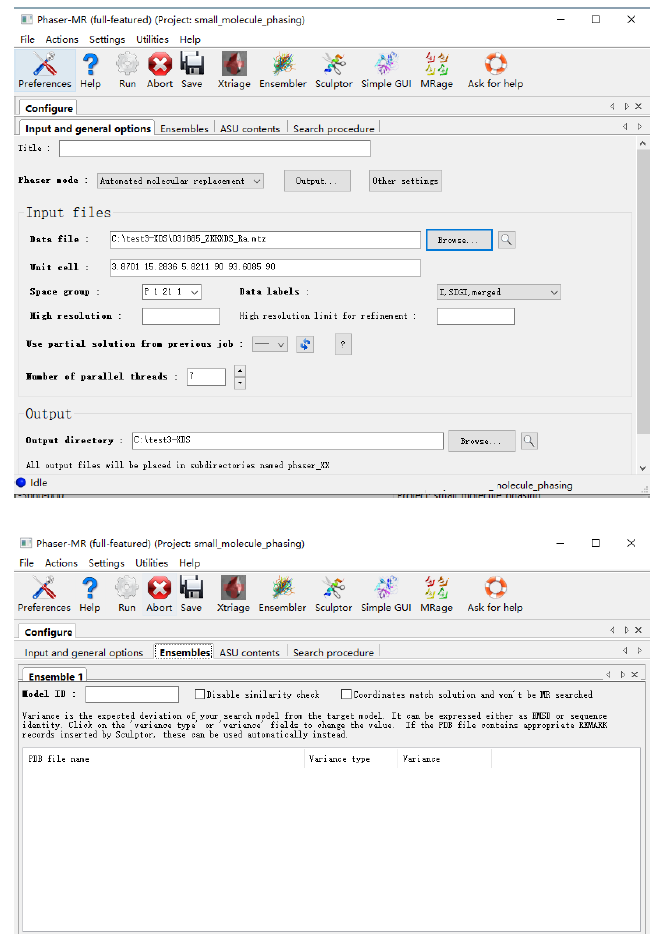Click the Save floppy icon in upper window
Viewport: 653px width, 934px height.
(x=192, y=70)
